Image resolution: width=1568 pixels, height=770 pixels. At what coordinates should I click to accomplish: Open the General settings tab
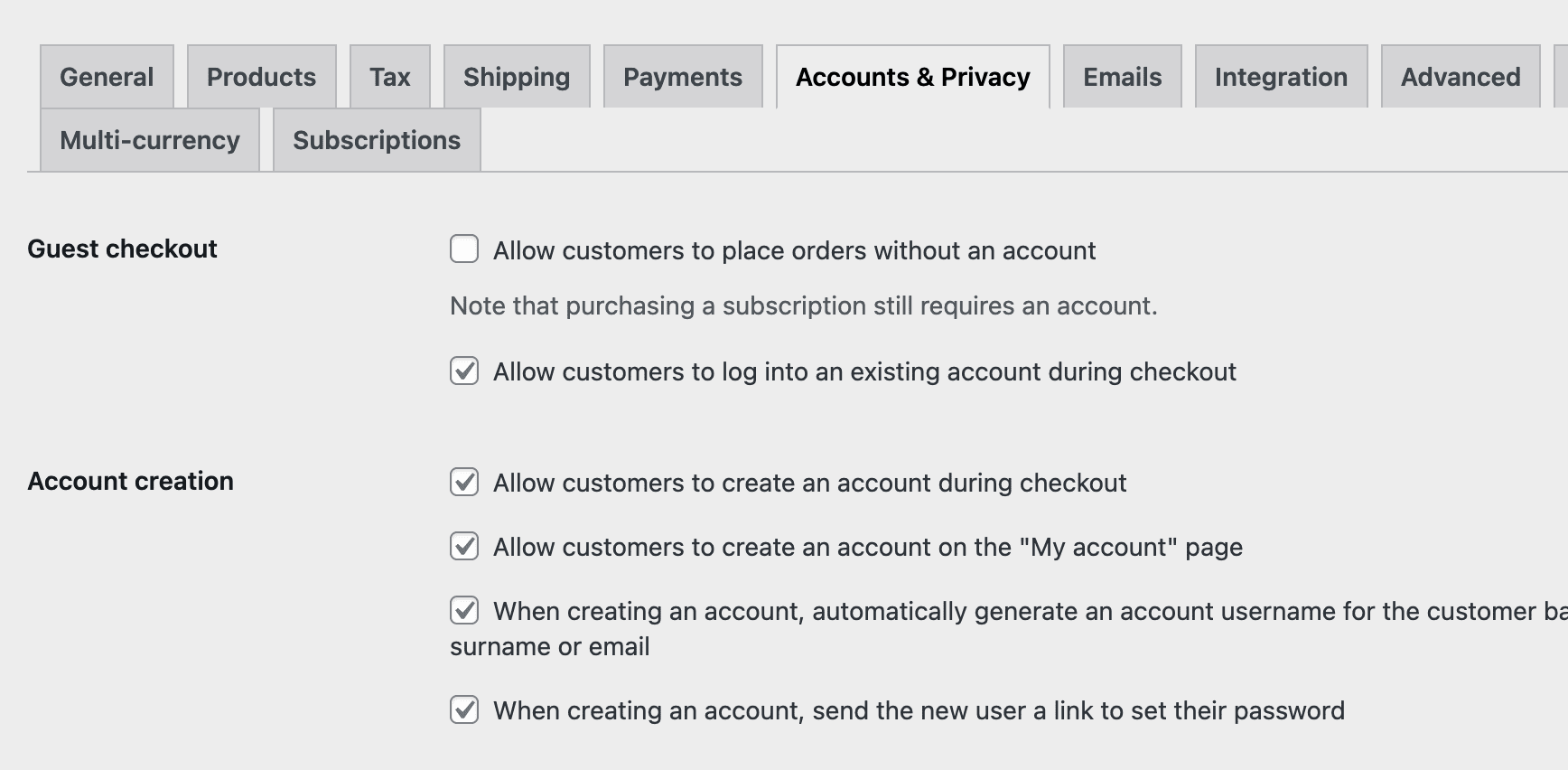[x=107, y=77]
